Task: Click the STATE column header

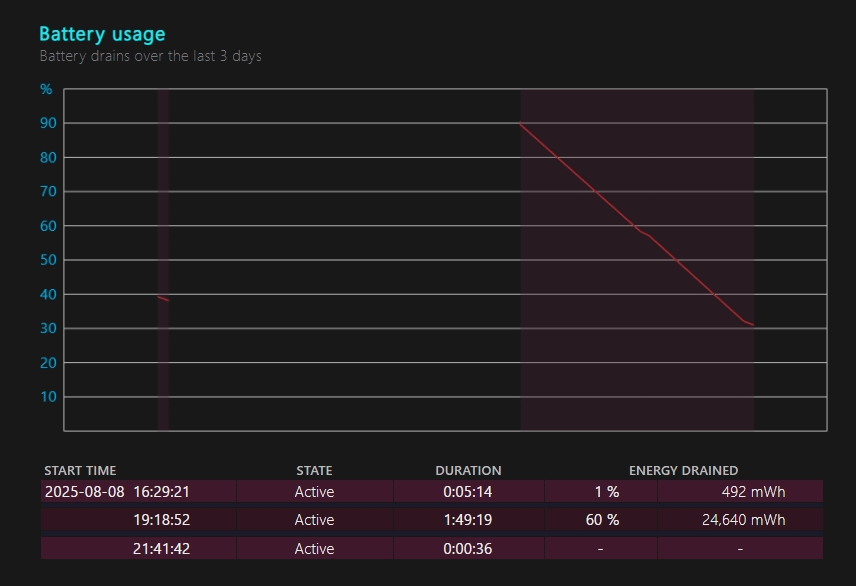Action: pos(314,470)
